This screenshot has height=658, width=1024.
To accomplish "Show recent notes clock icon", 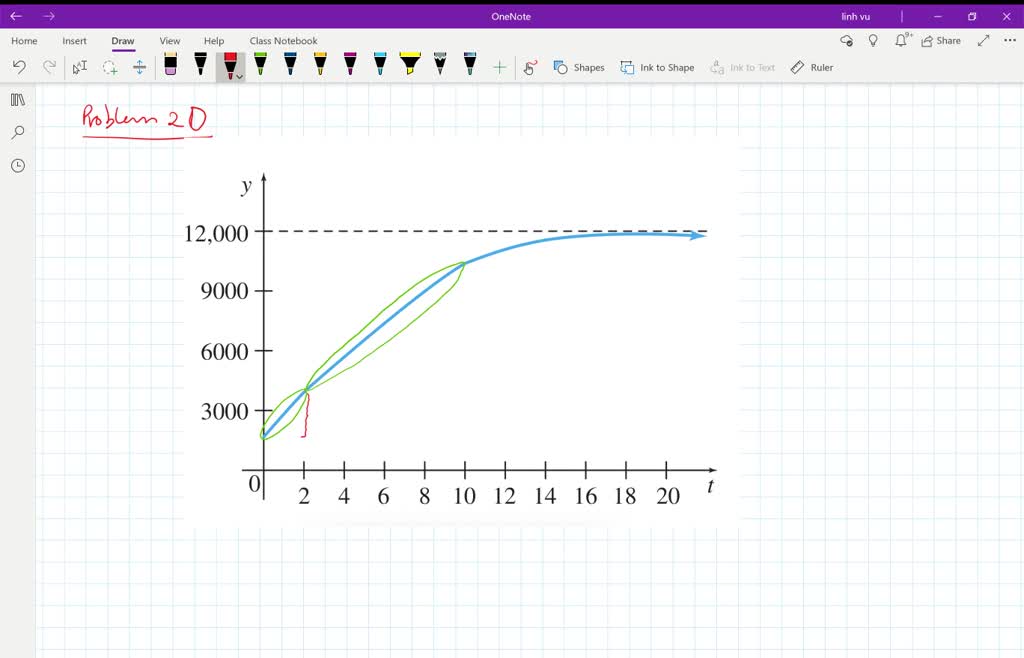I will pos(17,165).
